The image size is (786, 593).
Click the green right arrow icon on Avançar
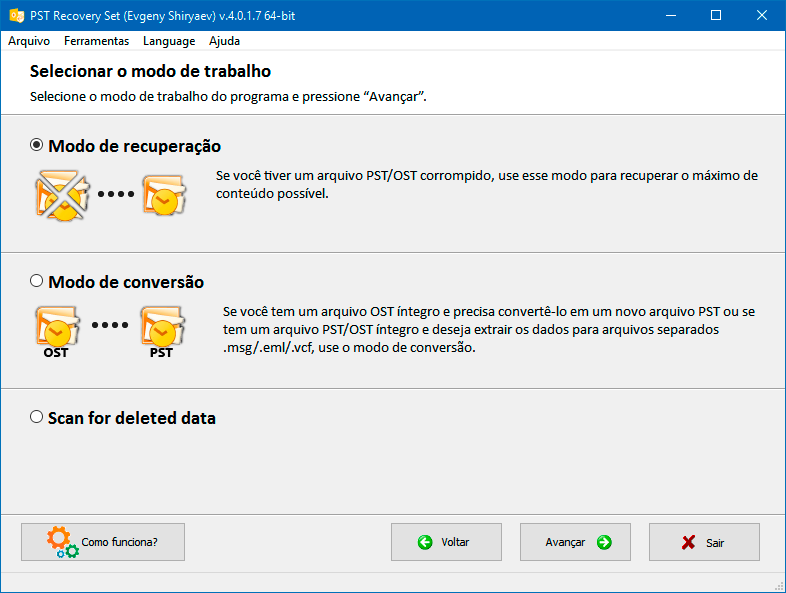click(604, 542)
